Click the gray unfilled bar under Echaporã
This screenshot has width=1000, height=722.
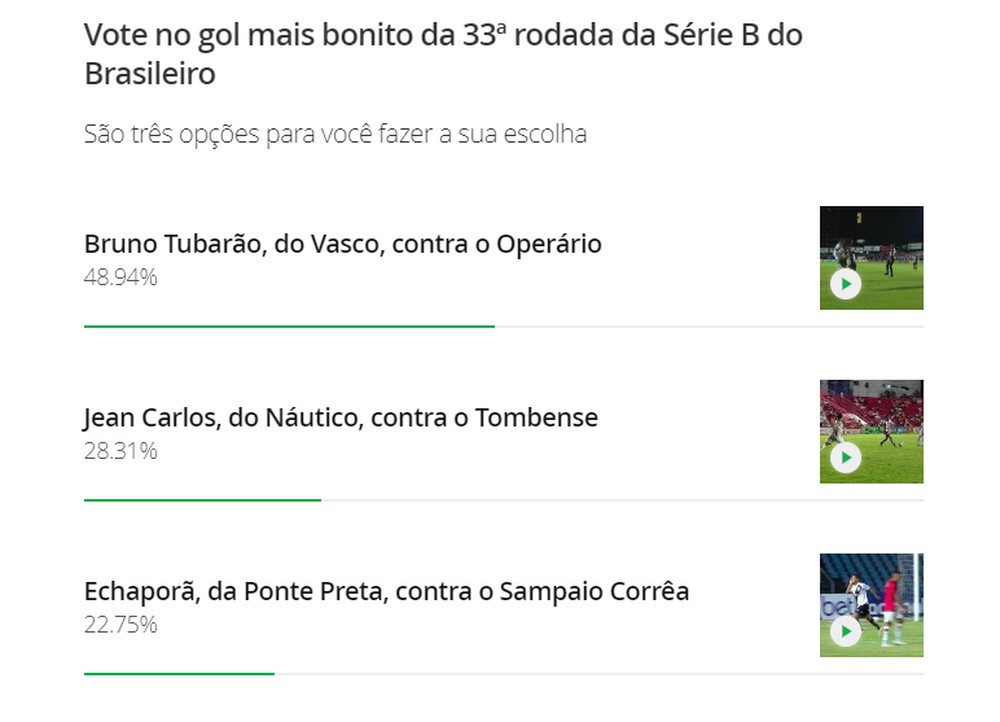tap(598, 674)
